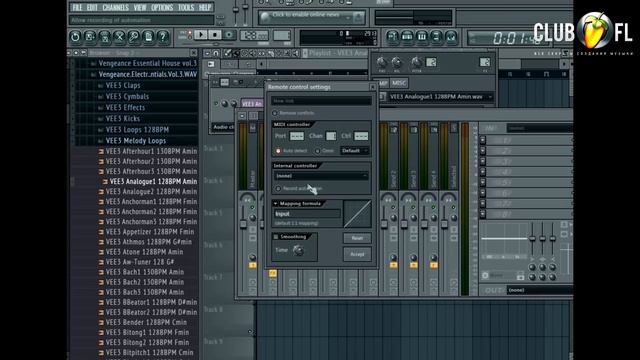Click the Smoothing Time knob

(298, 250)
